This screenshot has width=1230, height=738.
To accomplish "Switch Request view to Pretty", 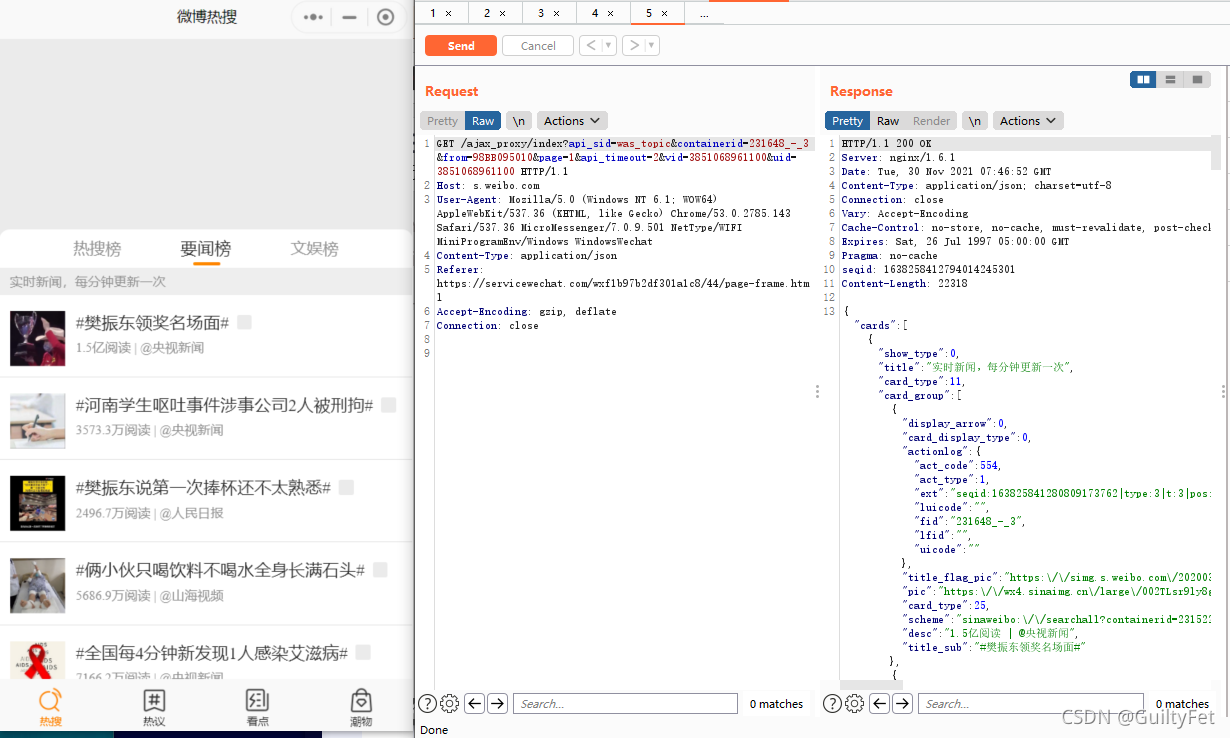I will [442, 121].
